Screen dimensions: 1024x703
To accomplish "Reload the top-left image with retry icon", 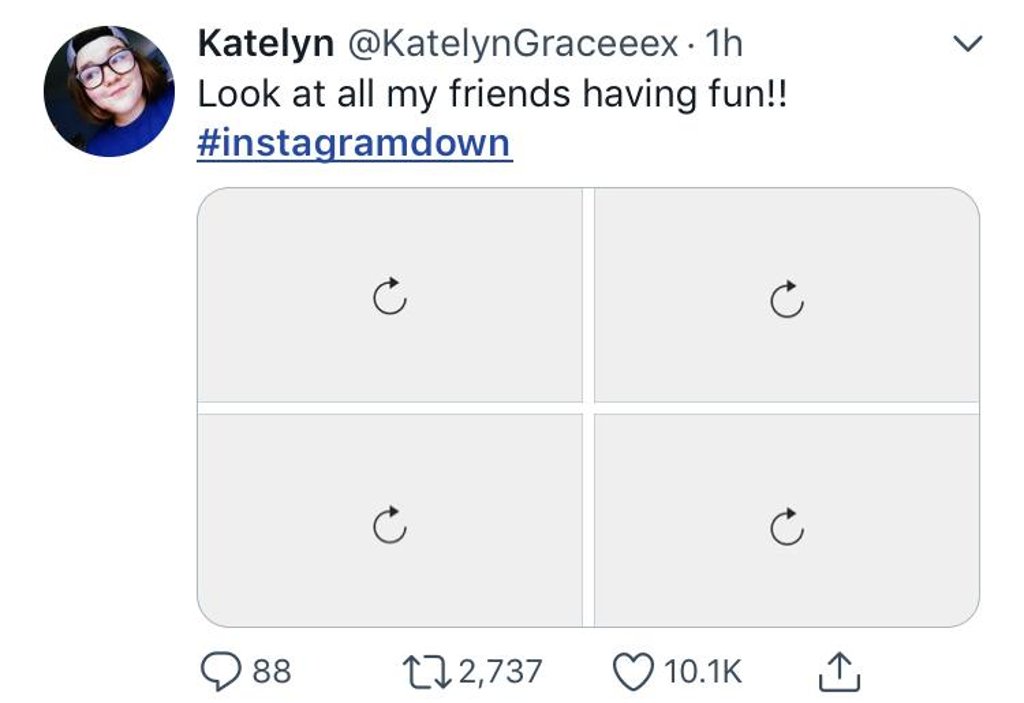I will (389, 297).
